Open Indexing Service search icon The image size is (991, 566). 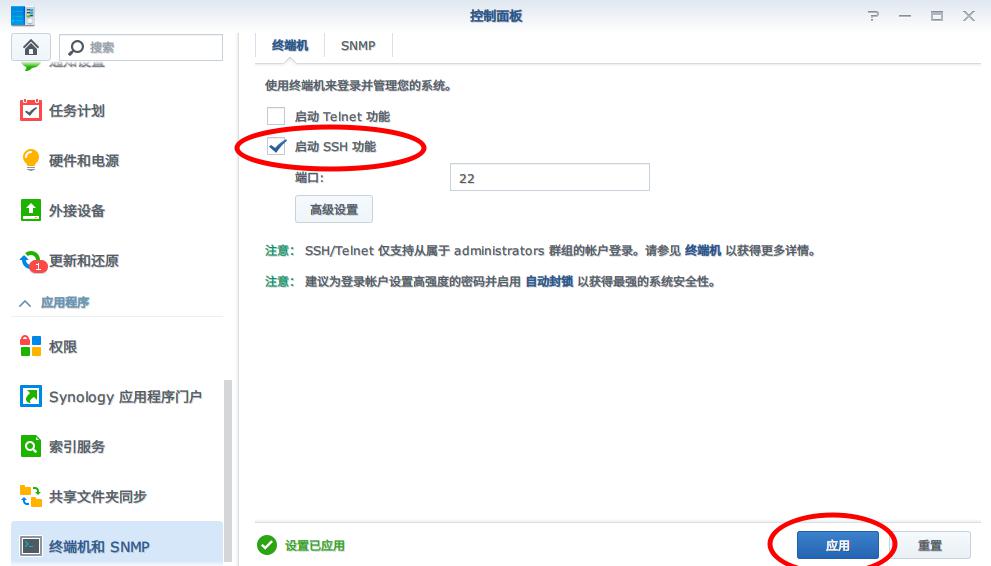point(31,447)
